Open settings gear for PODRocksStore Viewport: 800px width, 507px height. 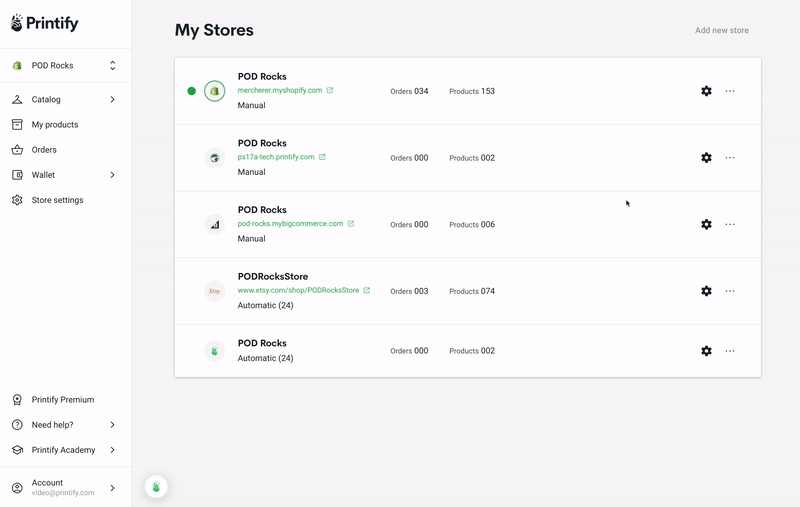(706, 291)
